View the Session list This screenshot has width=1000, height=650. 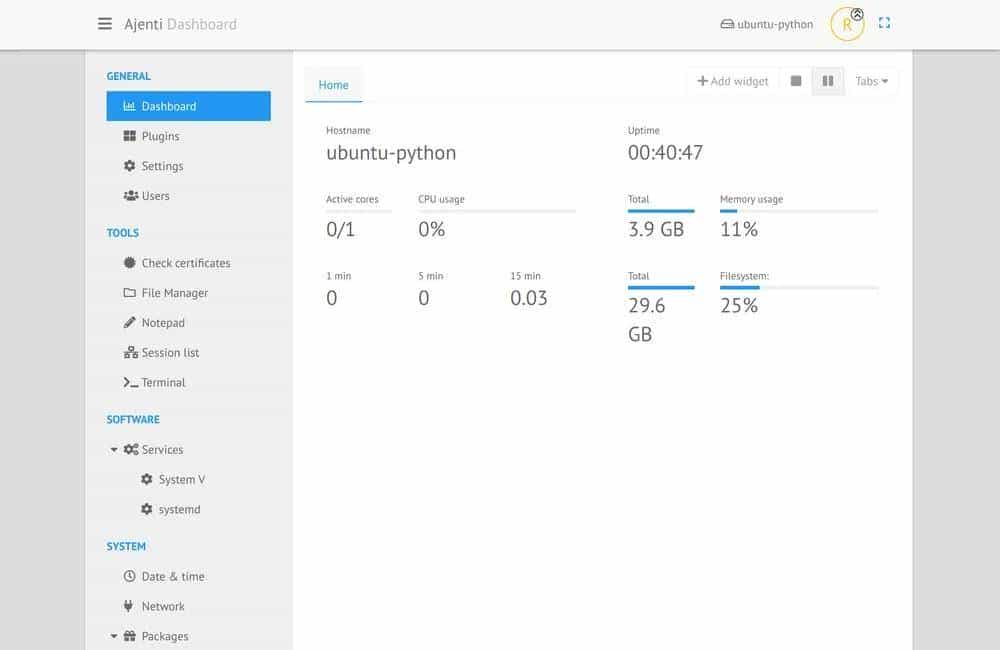tap(168, 352)
